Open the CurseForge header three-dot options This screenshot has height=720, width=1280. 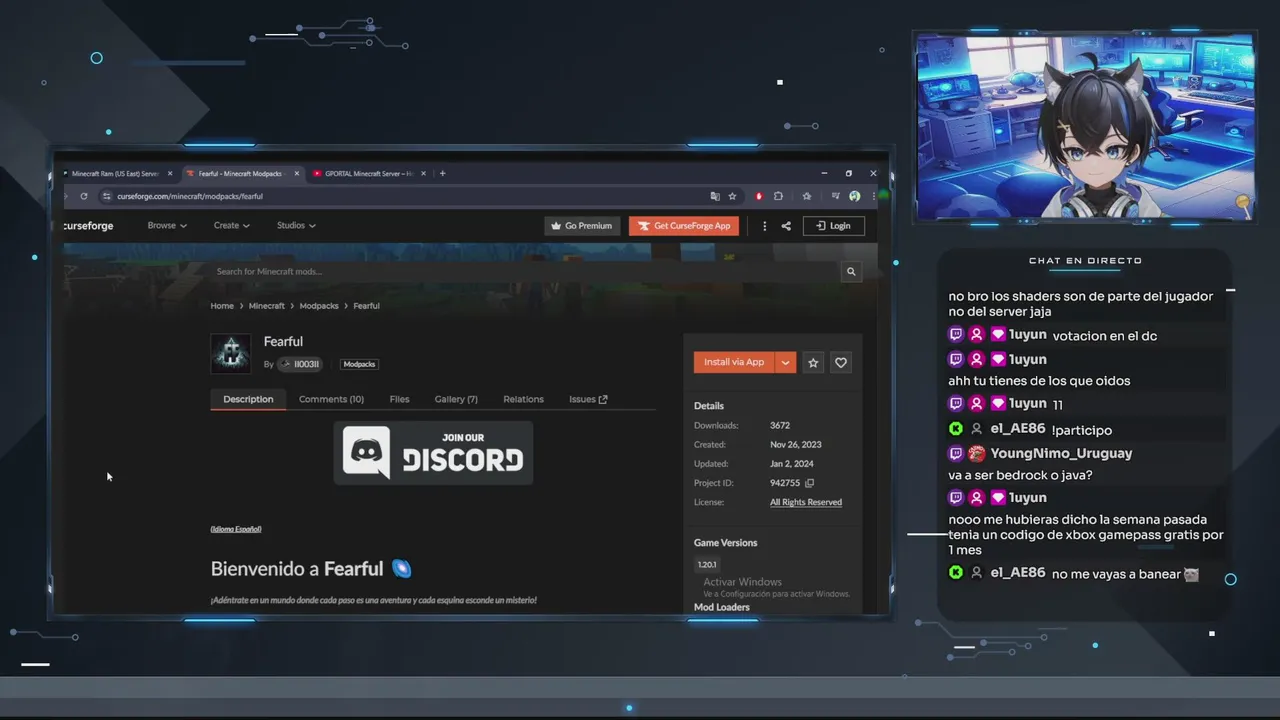point(765,226)
